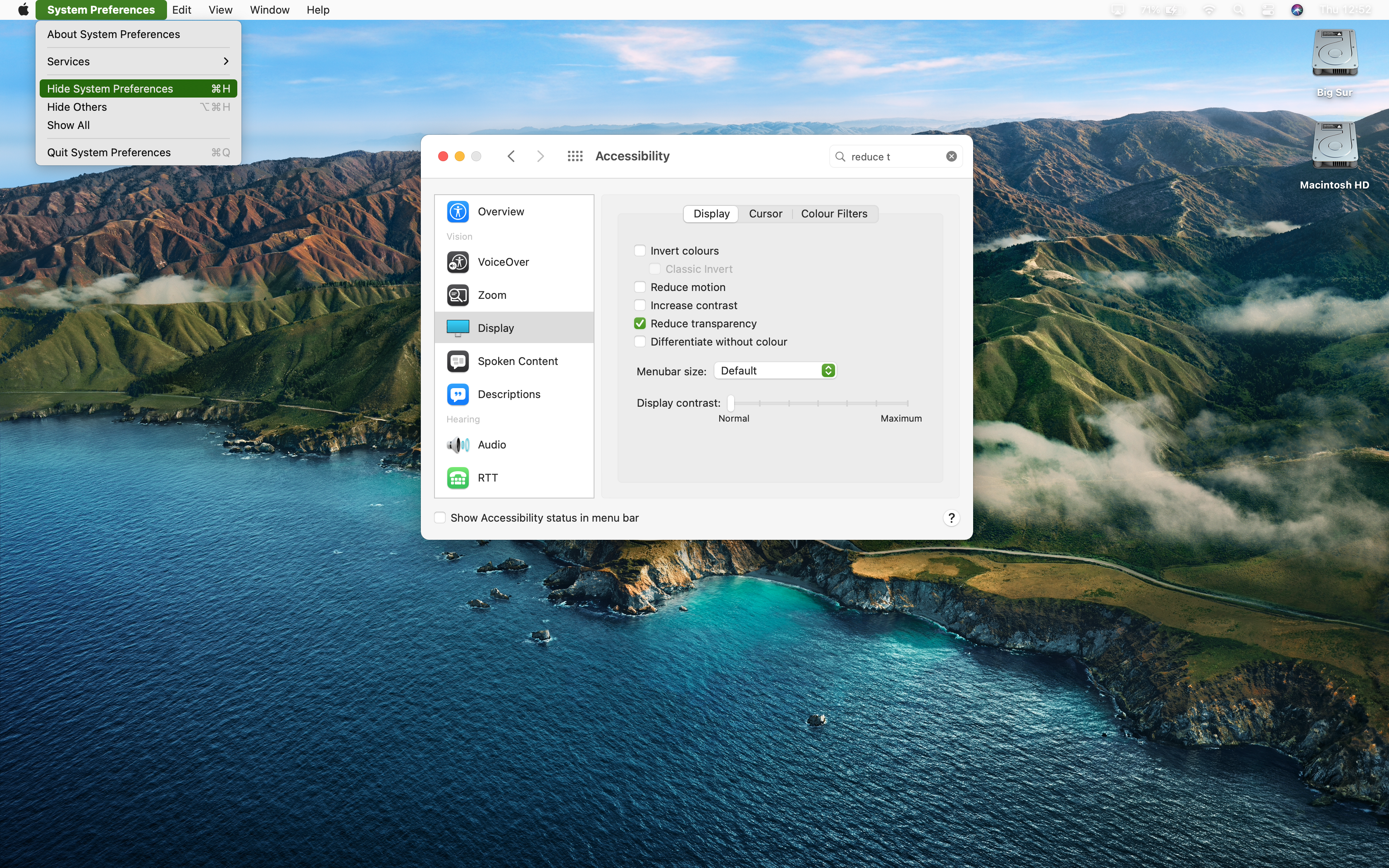Open the Menubar size dropdown
Viewport: 1389px width, 868px height.
775,371
